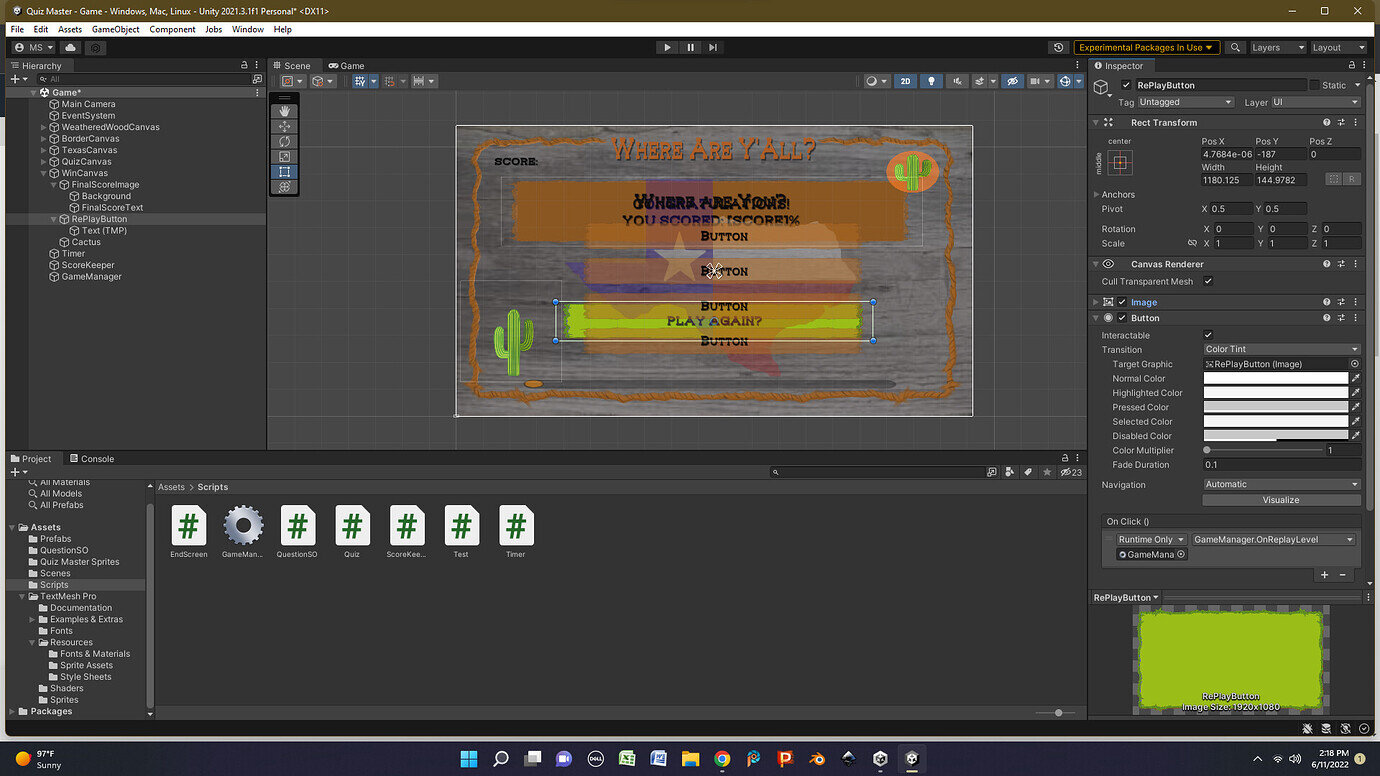Select the Move tool in Scene toolbar

(285, 126)
